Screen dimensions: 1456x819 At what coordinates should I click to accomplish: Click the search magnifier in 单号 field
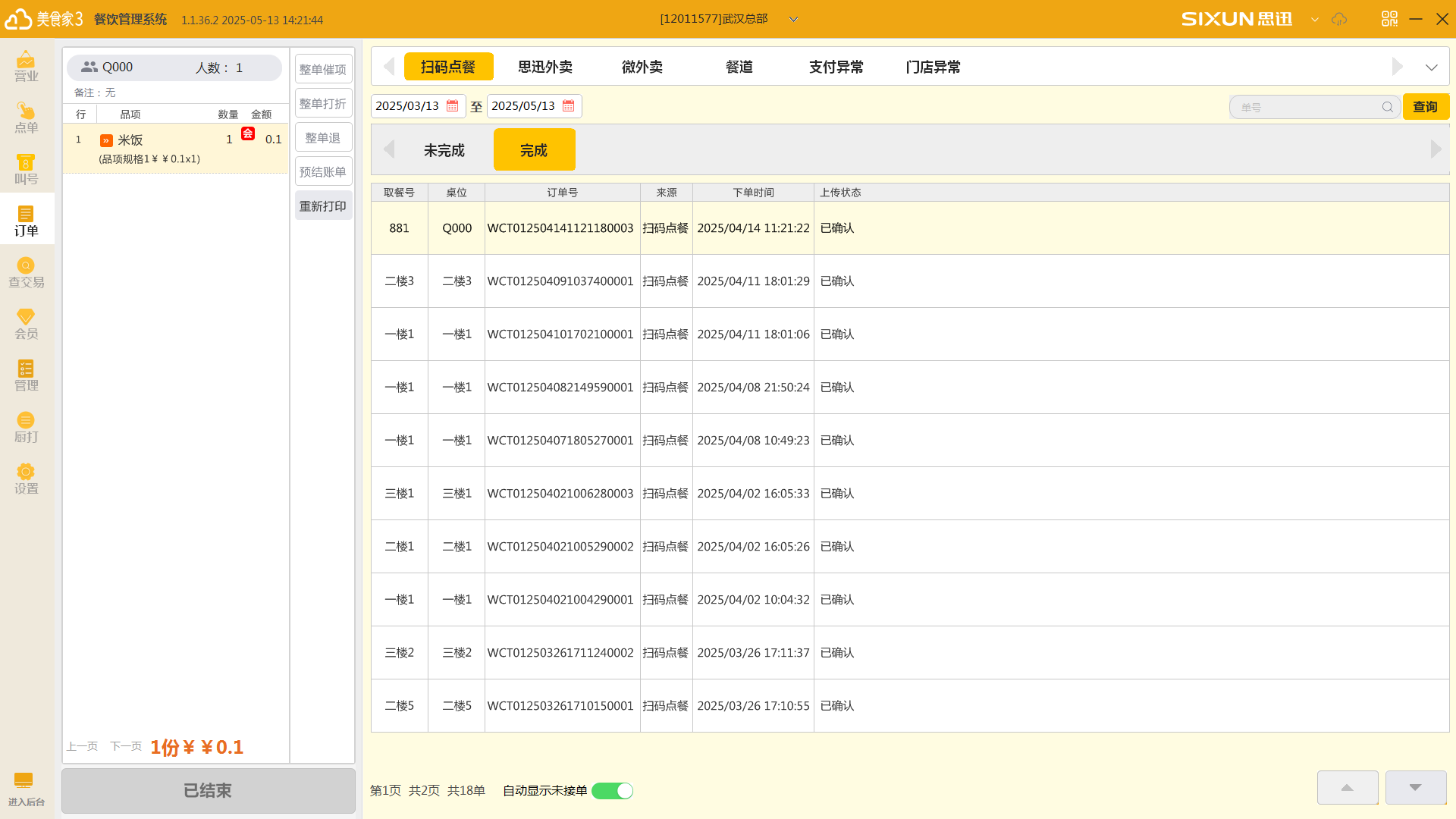click(1387, 107)
